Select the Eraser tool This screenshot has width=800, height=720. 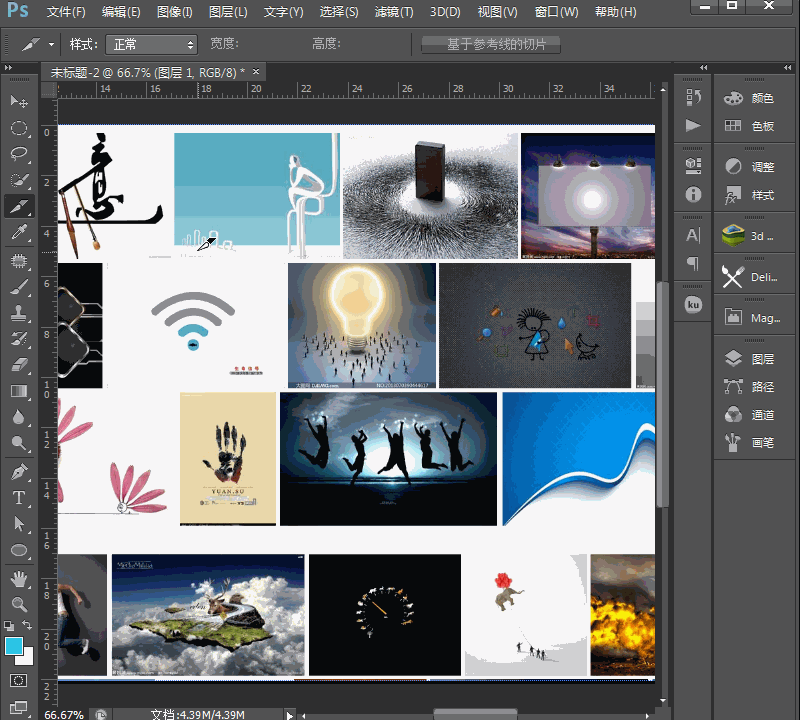coord(19,365)
